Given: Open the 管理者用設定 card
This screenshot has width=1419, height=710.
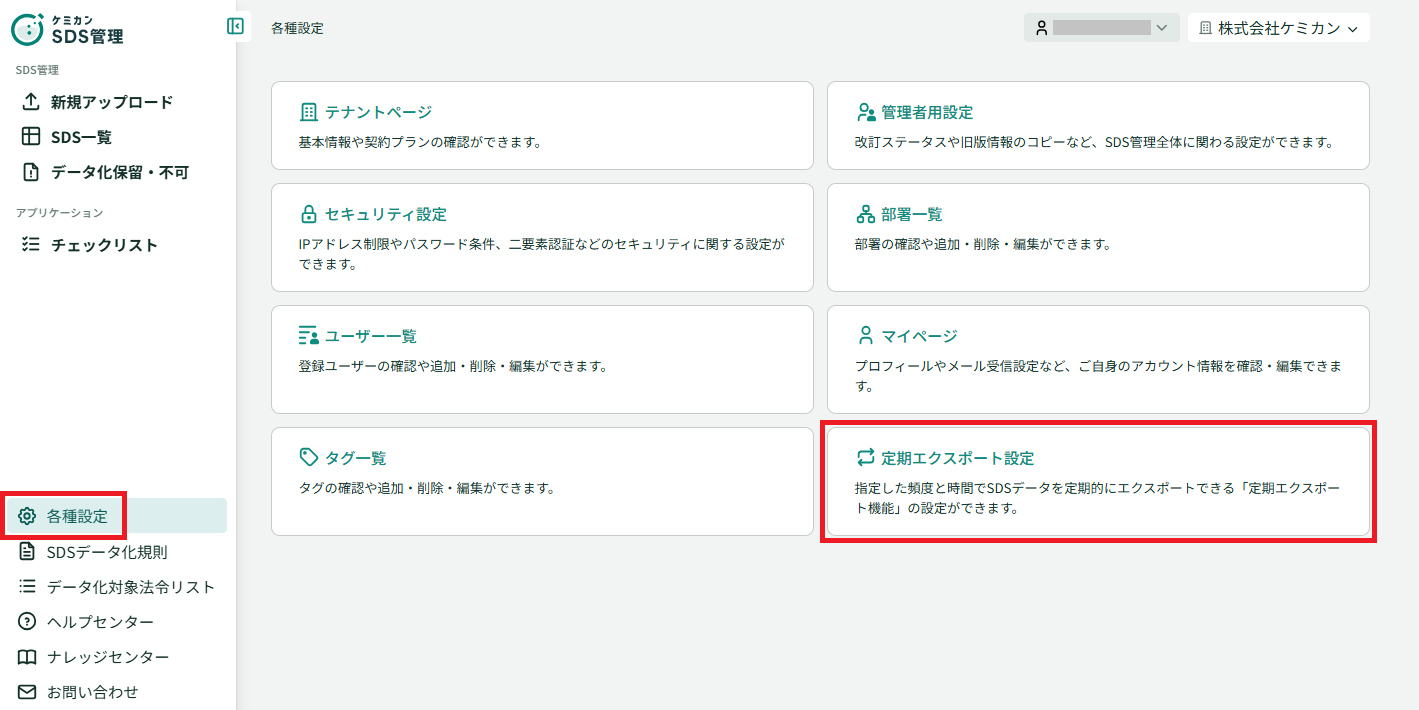Looking at the screenshot, I should [x=1098, y=126].
